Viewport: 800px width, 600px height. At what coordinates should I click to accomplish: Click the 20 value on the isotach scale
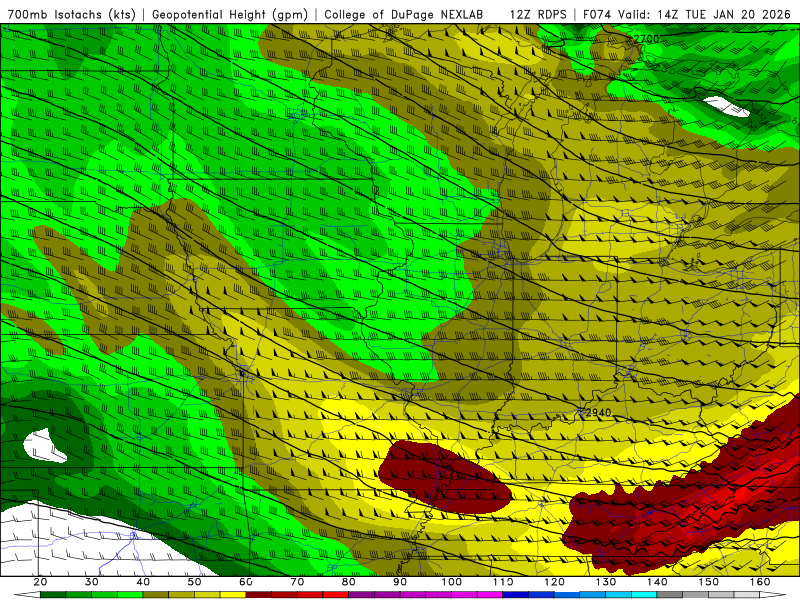(40, 582)
